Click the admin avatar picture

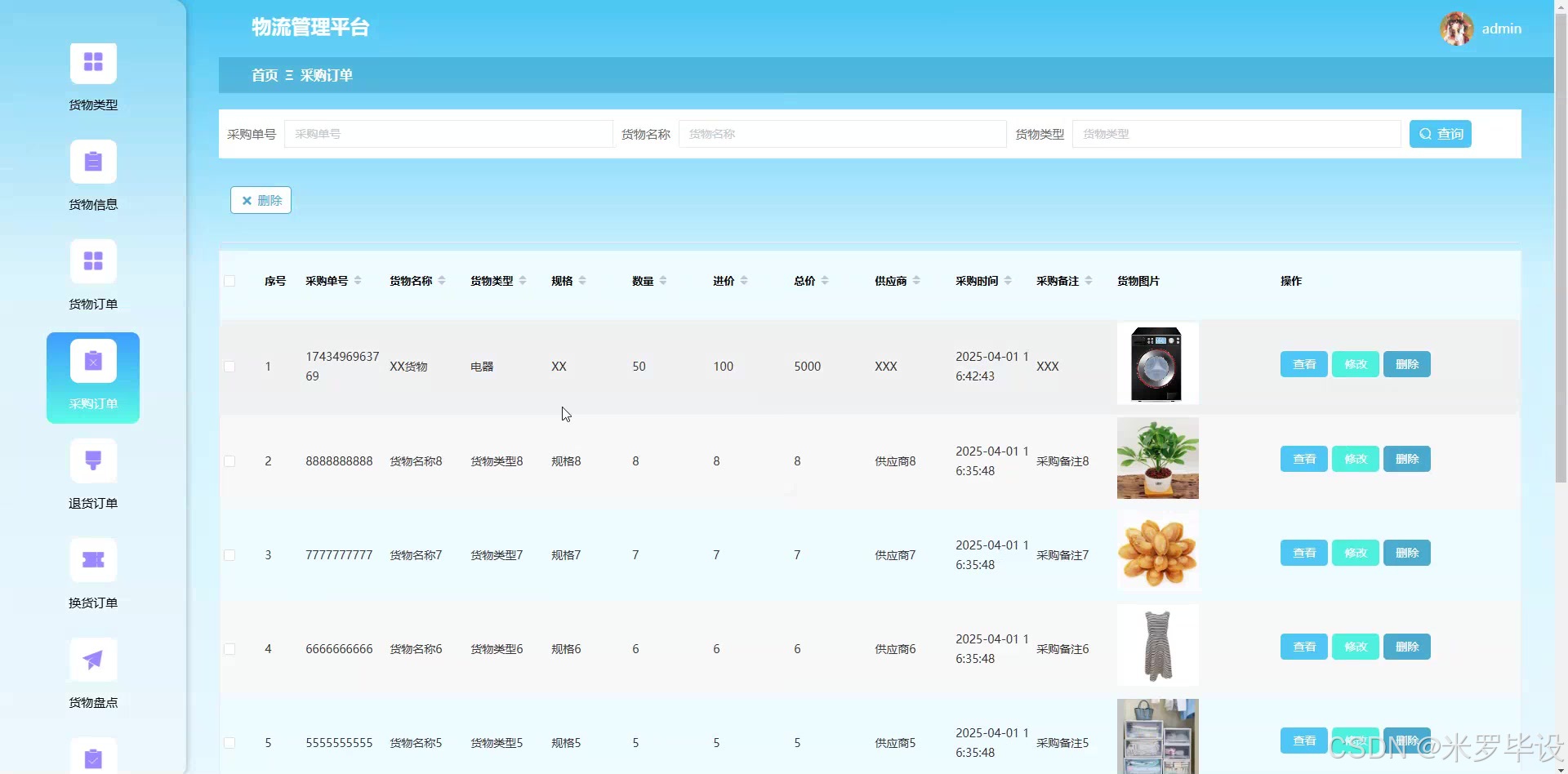point(1456,29)
